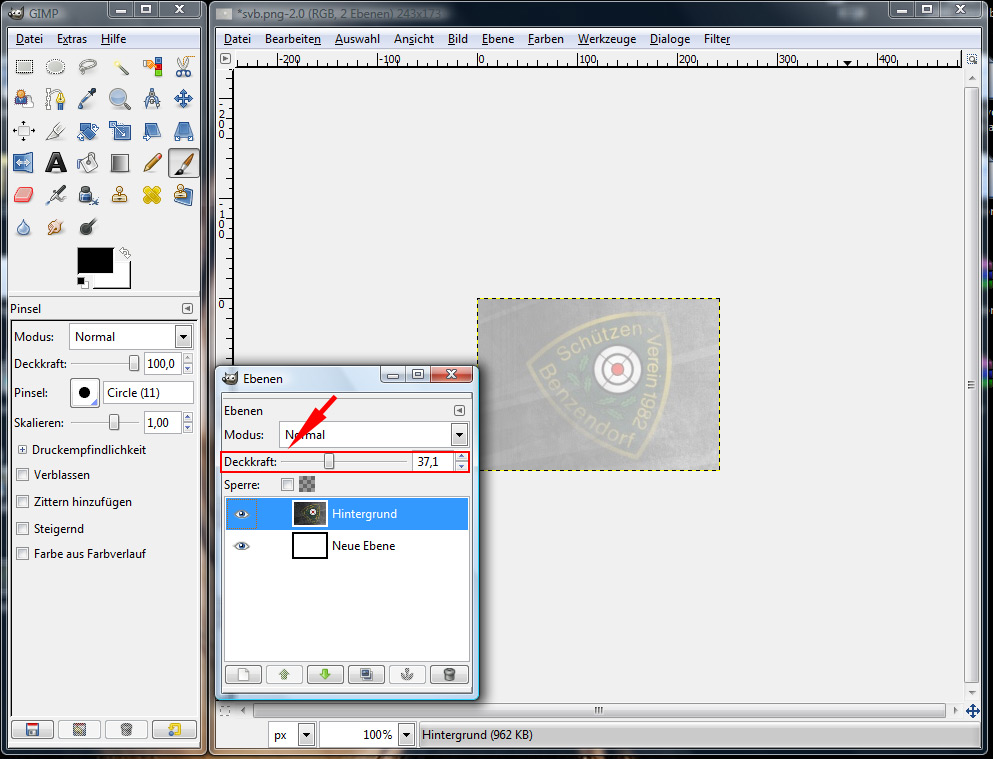Viewport: 993px width, 759px height.
Task: Expand the Druckempfindlichkeit section
Action: pyautogui.click(x=22, y=449)
